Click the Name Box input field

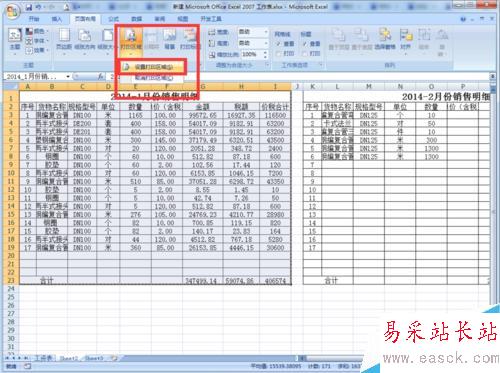point(35,77)
